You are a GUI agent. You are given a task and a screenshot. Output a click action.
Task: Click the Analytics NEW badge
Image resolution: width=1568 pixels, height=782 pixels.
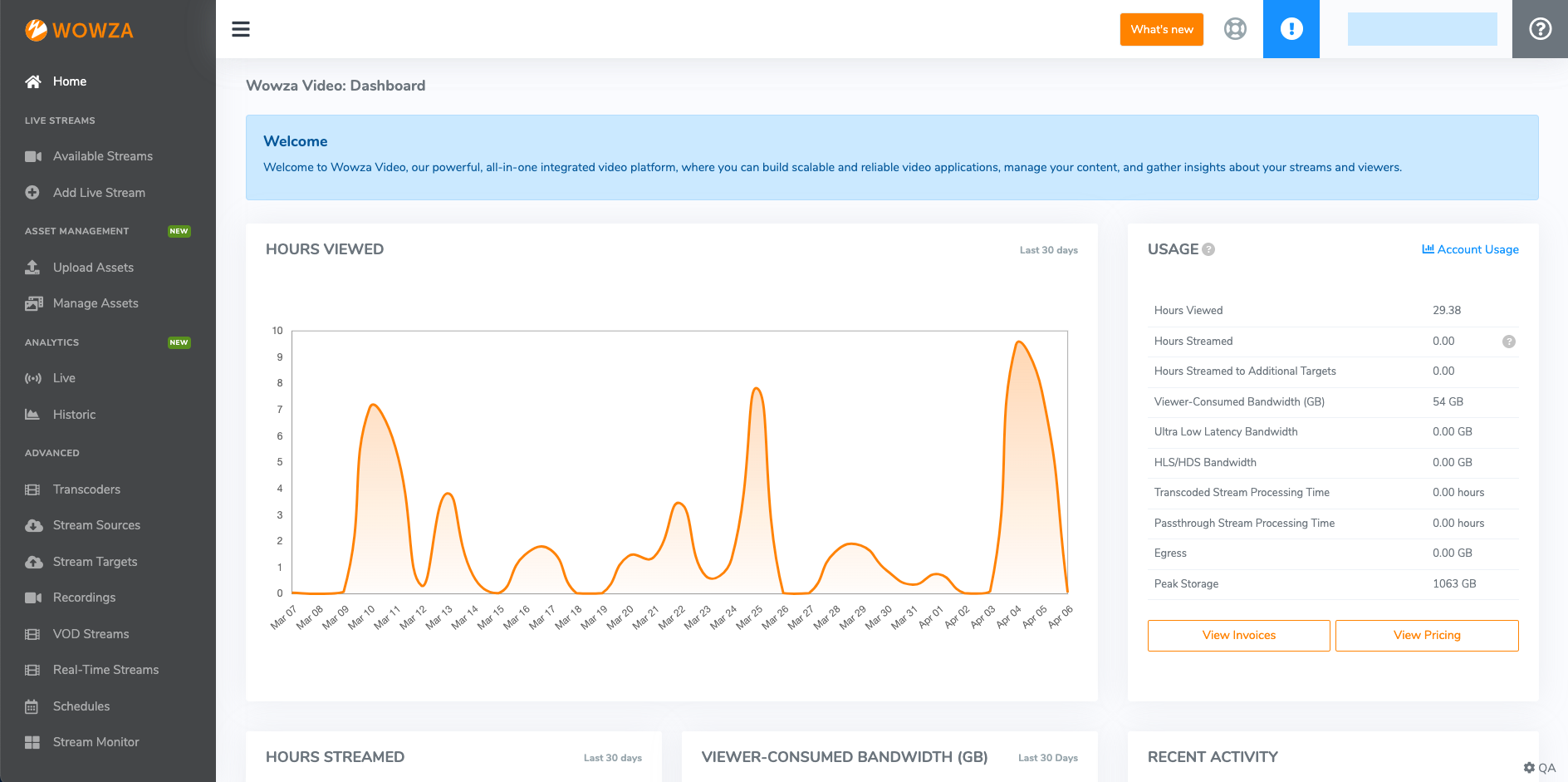tap(179, 342)
